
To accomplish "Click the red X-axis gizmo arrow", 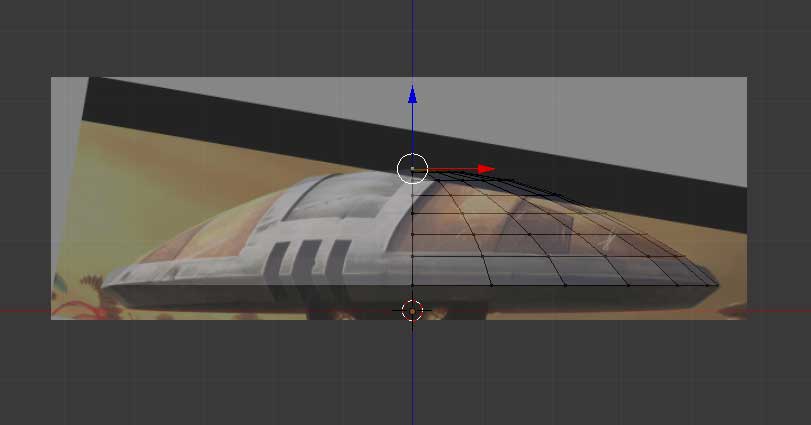I will point(486,169).
